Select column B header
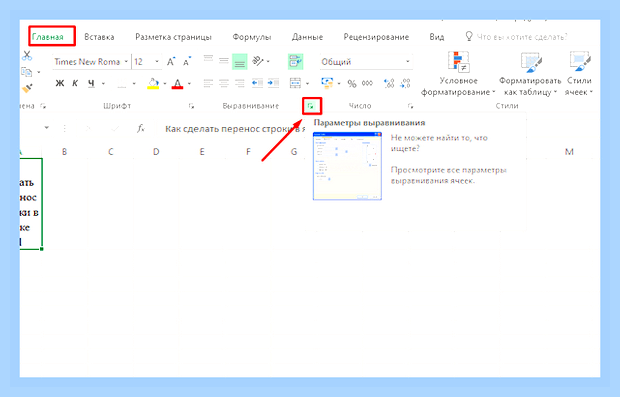 [64, 152]
